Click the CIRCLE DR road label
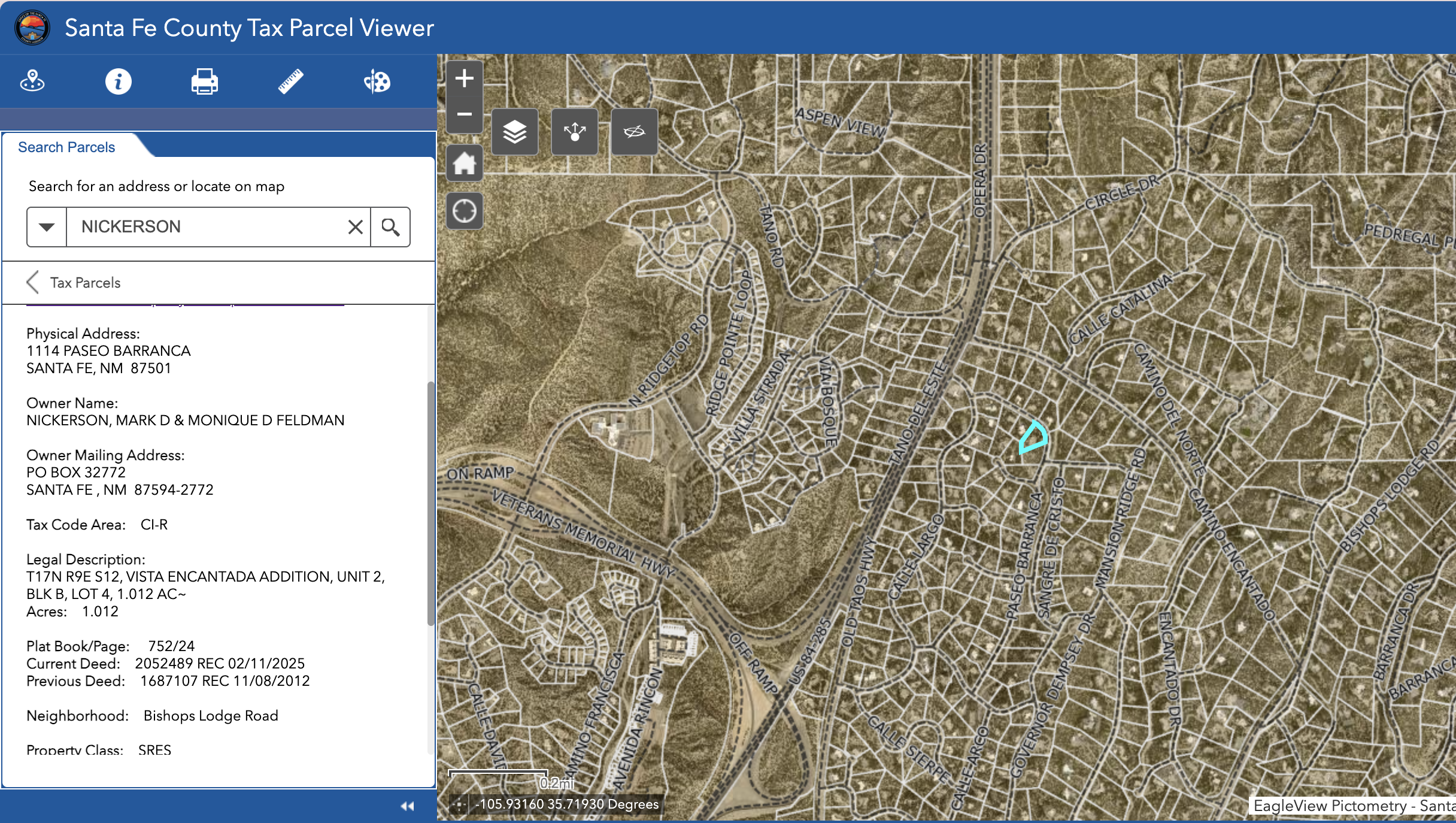 [1123, 192]
